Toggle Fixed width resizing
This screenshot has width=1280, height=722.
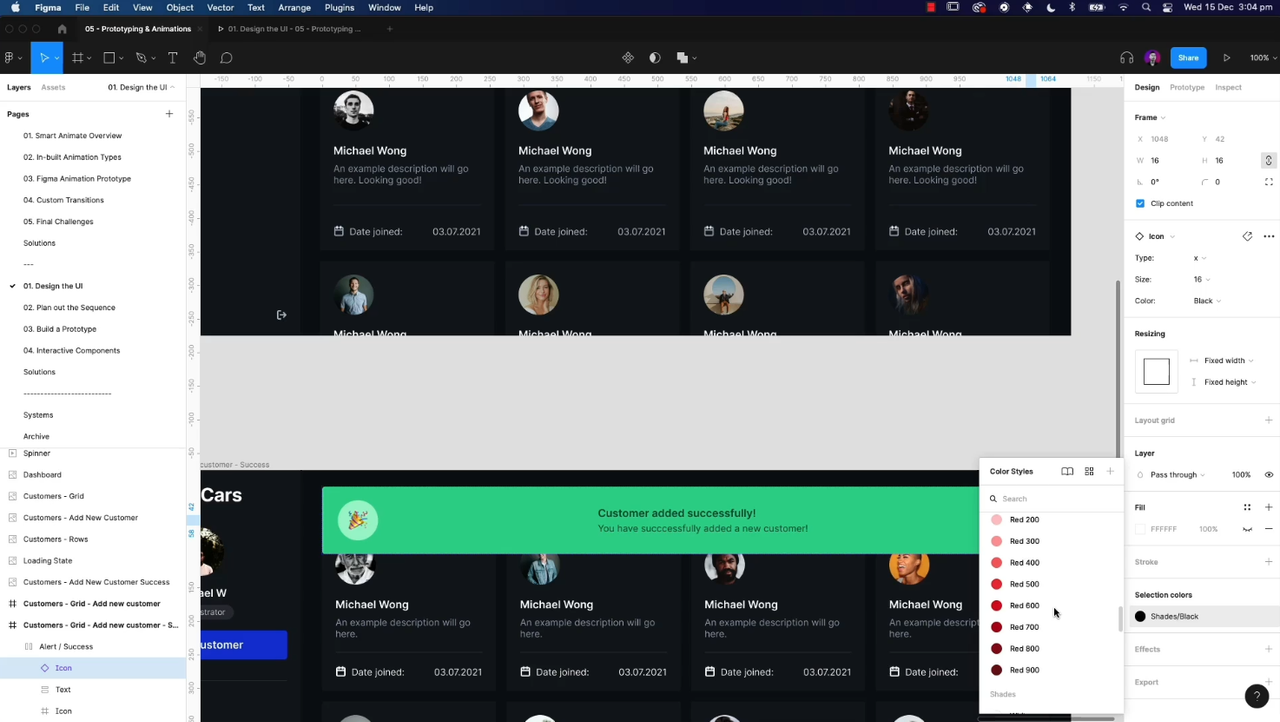[1225, 360]
